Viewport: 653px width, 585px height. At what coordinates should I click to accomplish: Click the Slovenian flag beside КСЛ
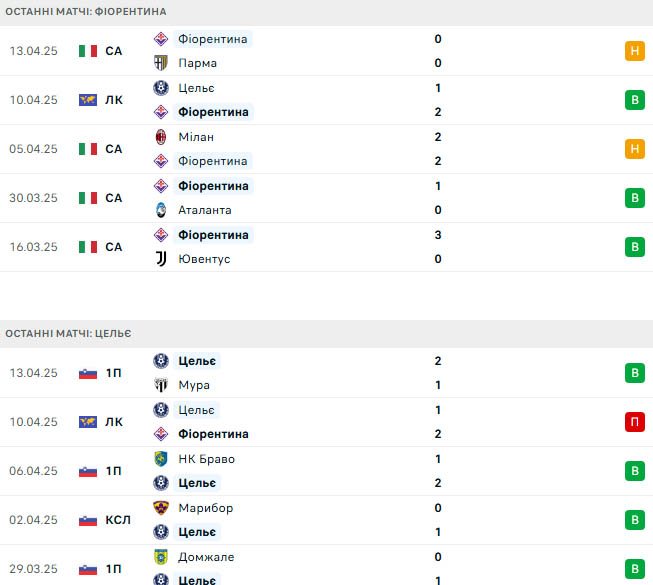[88, 520]
